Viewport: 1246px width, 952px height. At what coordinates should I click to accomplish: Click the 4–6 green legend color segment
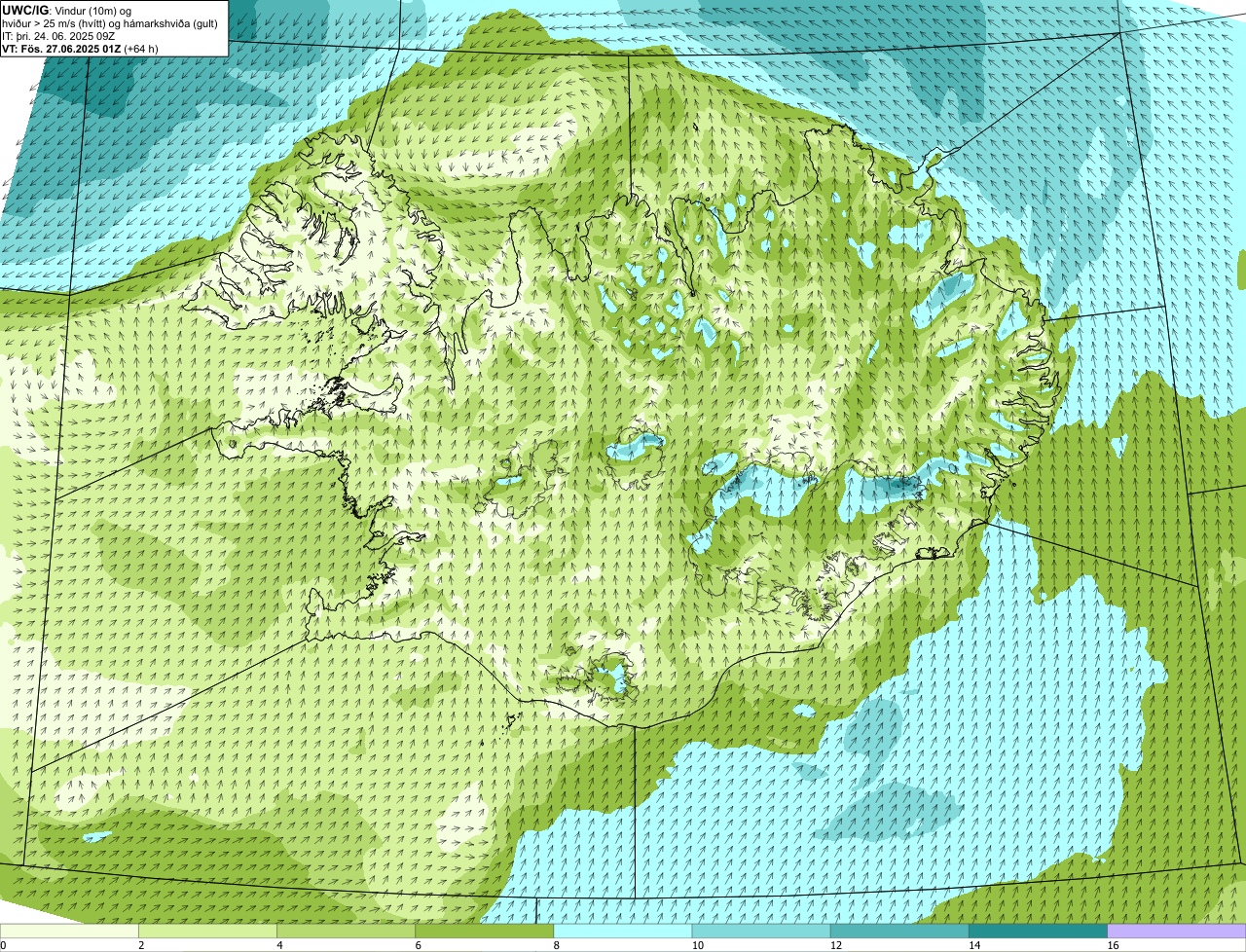pos(346,931)
